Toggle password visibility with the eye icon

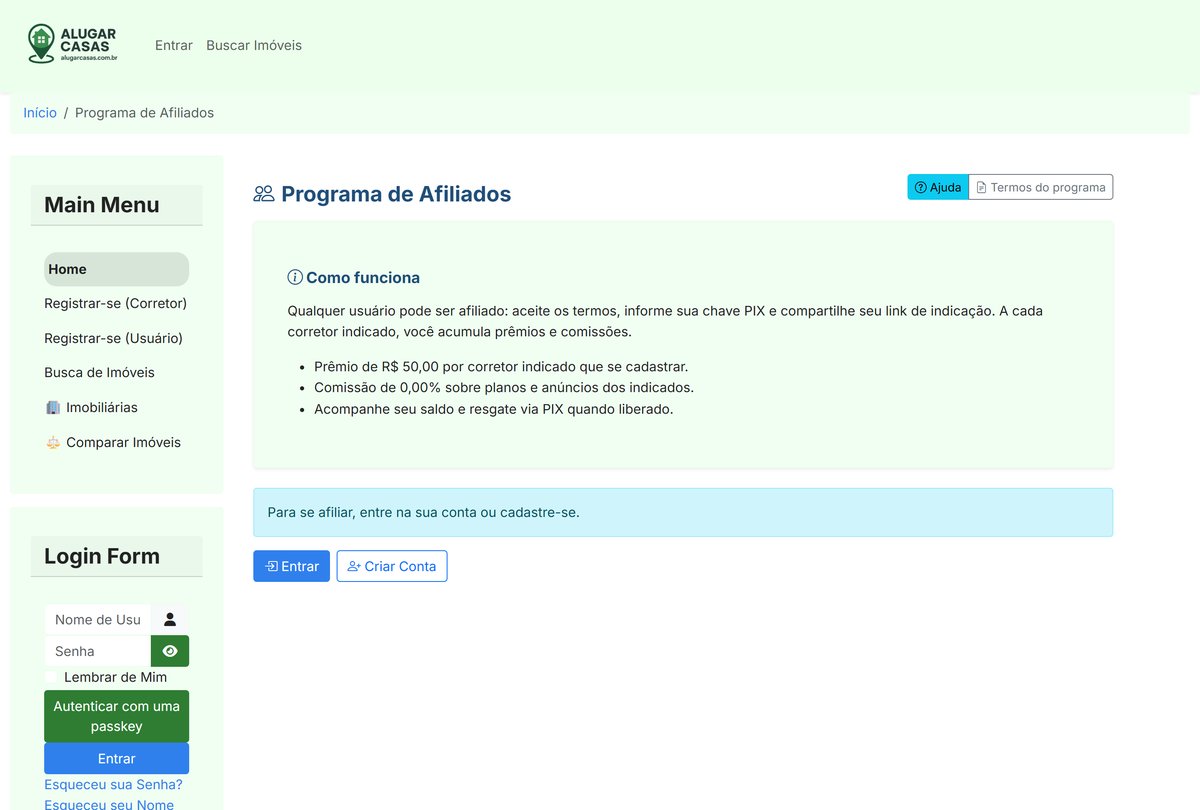click(x=170, y=651)
